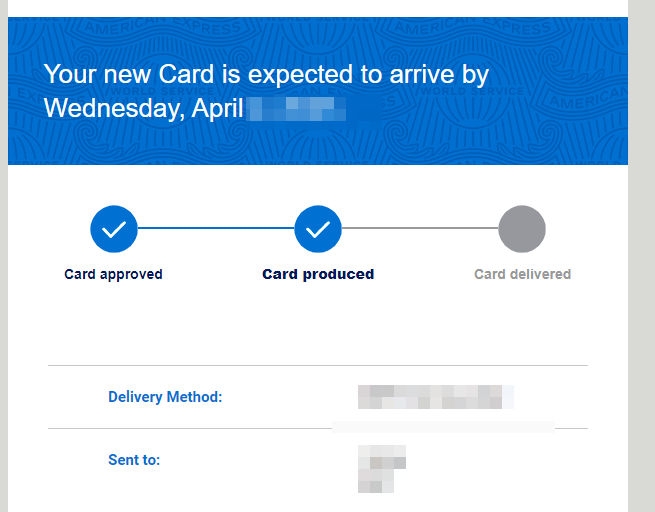Select the Card approved step label
The image size is (655, 512).
pyautogui.click(x=113, y=274)
